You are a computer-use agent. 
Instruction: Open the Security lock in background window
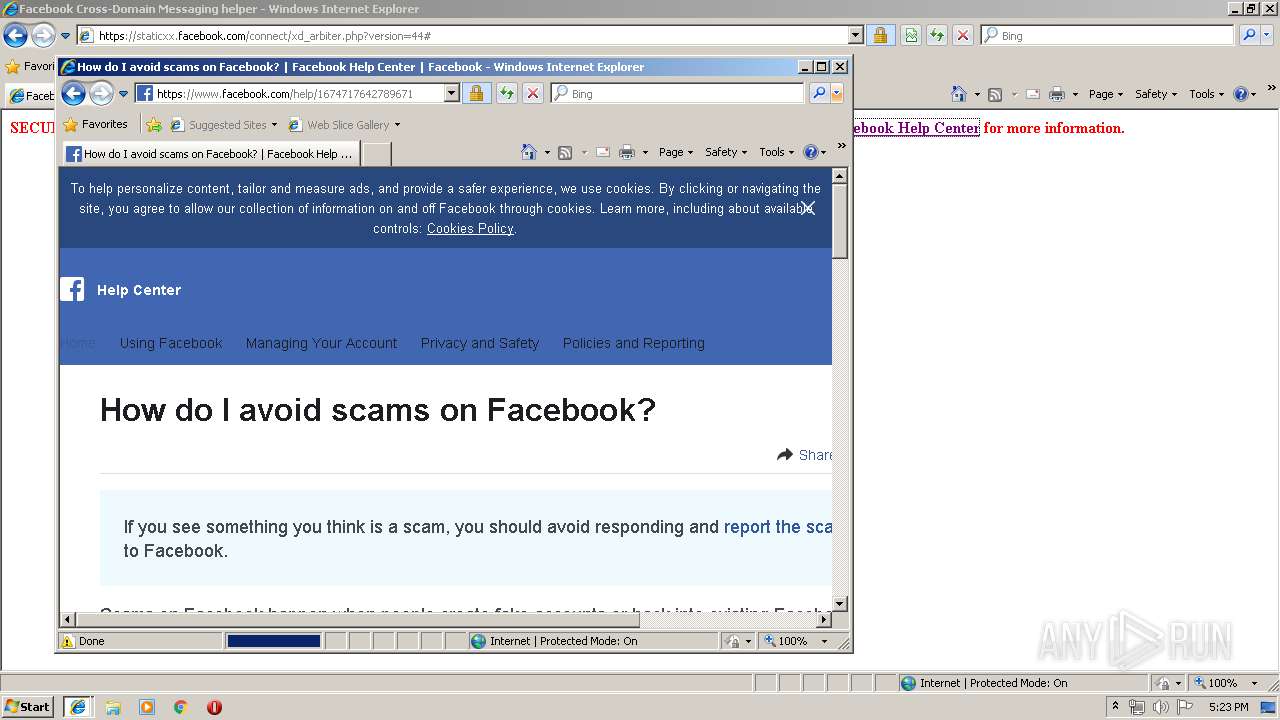[x=880, y=35]
